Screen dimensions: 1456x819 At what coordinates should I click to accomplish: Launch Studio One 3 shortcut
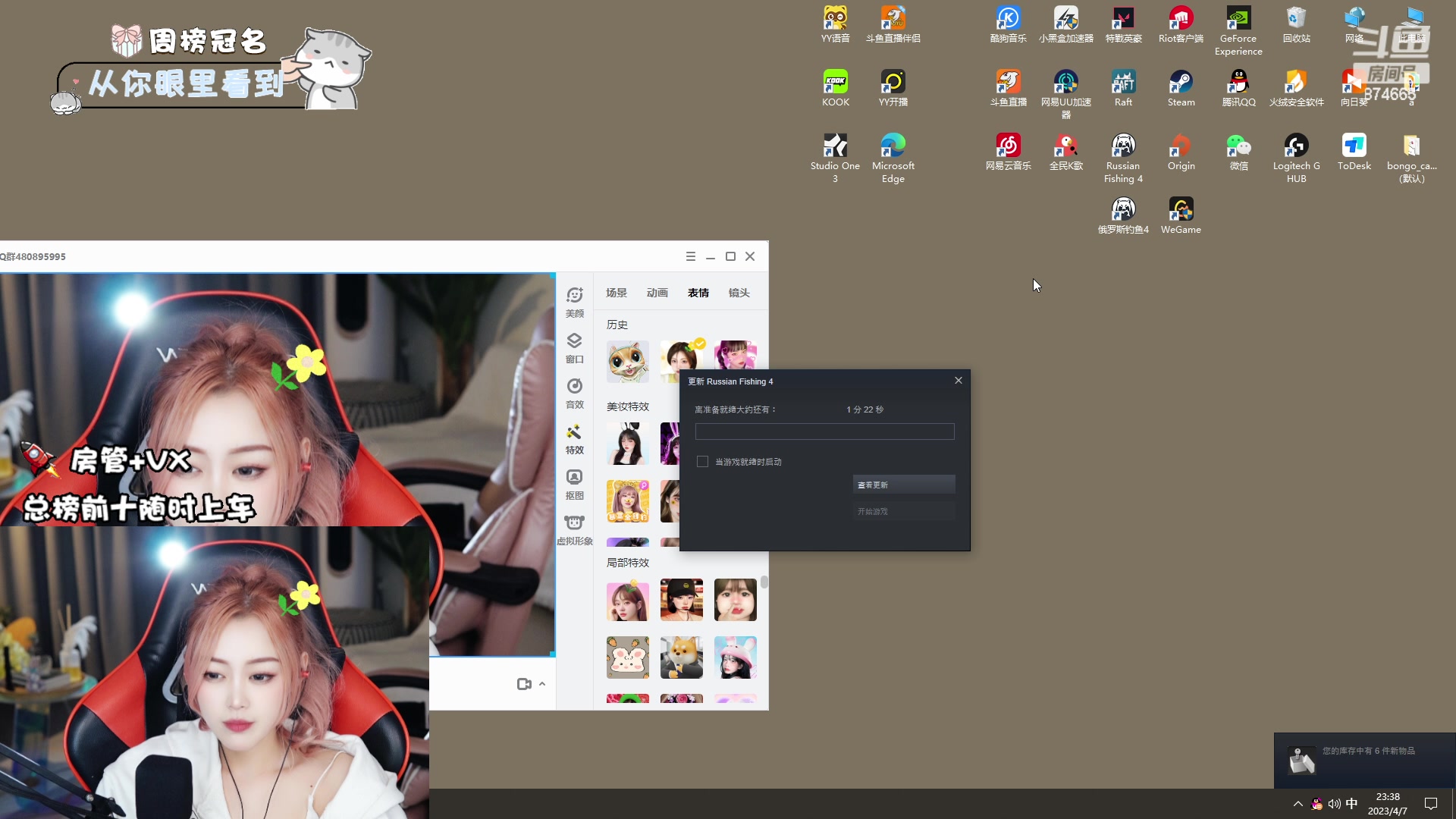click(835, 158)
